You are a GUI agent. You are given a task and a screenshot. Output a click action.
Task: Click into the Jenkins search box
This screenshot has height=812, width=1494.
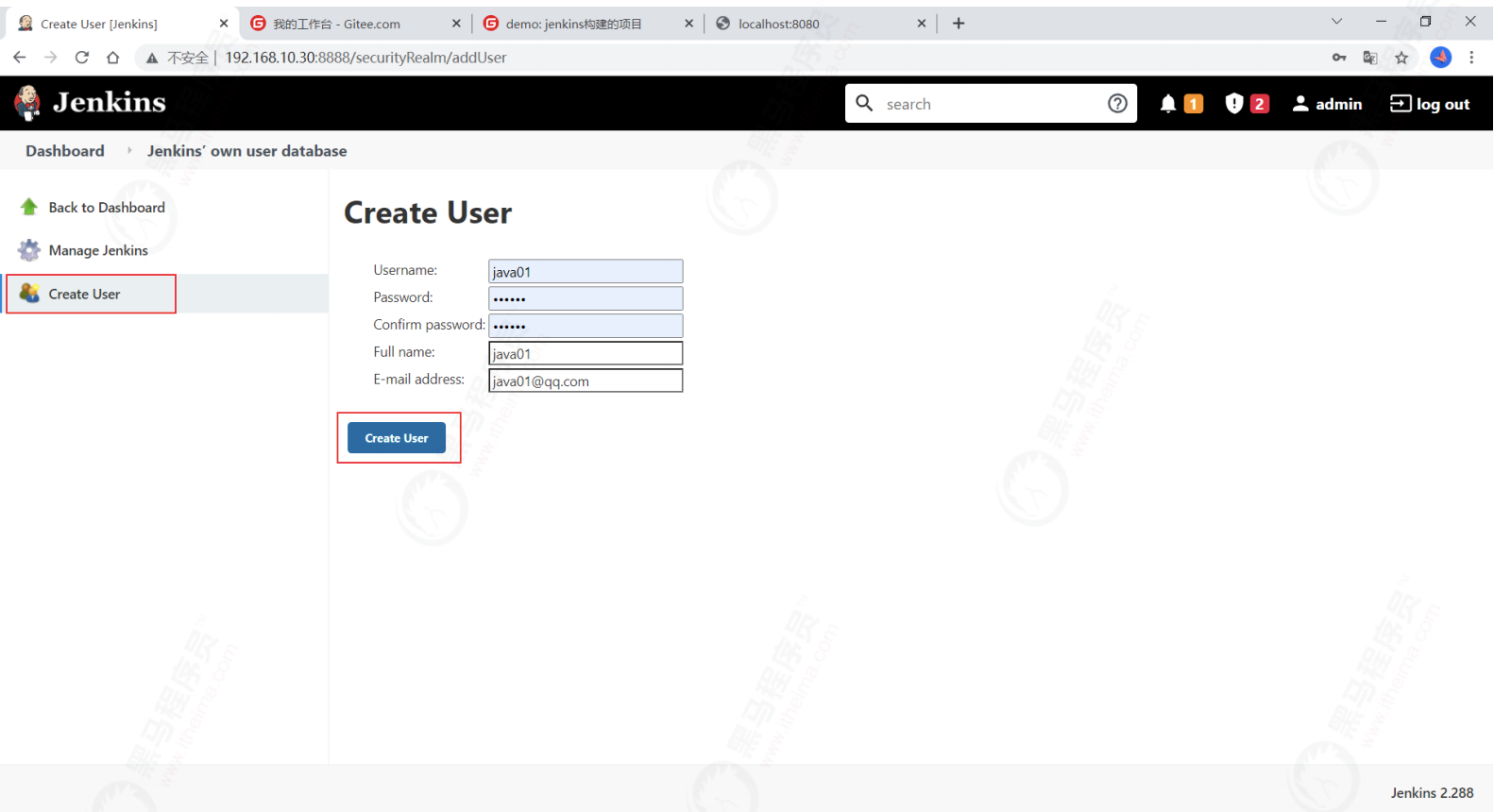[x=991, y=104]
